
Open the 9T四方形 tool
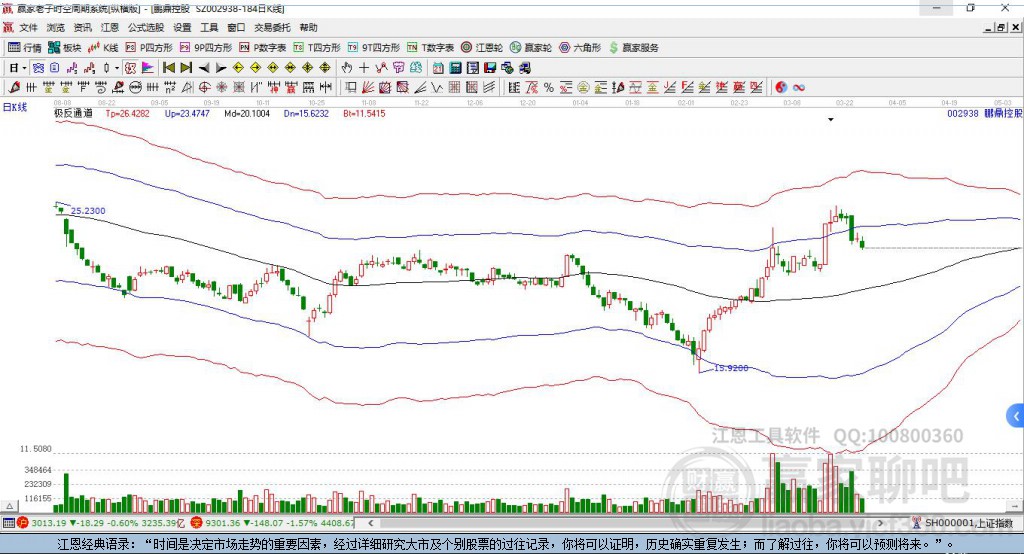click(x=373, y=48)
